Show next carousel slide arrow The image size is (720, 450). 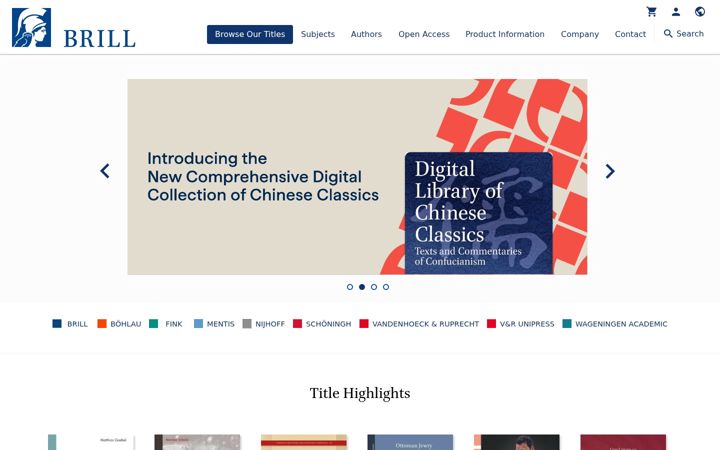tap(610, 171)
